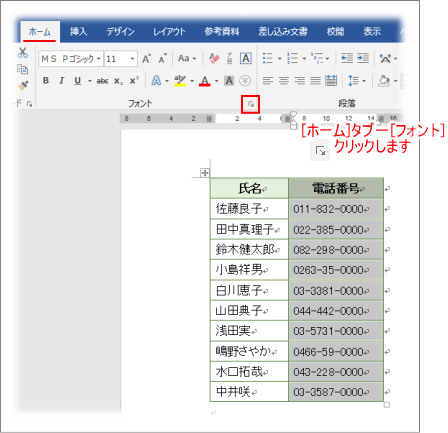The width and height of the screenshot is (448, 433).
Task: Open the Font dialog box launcher
Action: (251, 104)
